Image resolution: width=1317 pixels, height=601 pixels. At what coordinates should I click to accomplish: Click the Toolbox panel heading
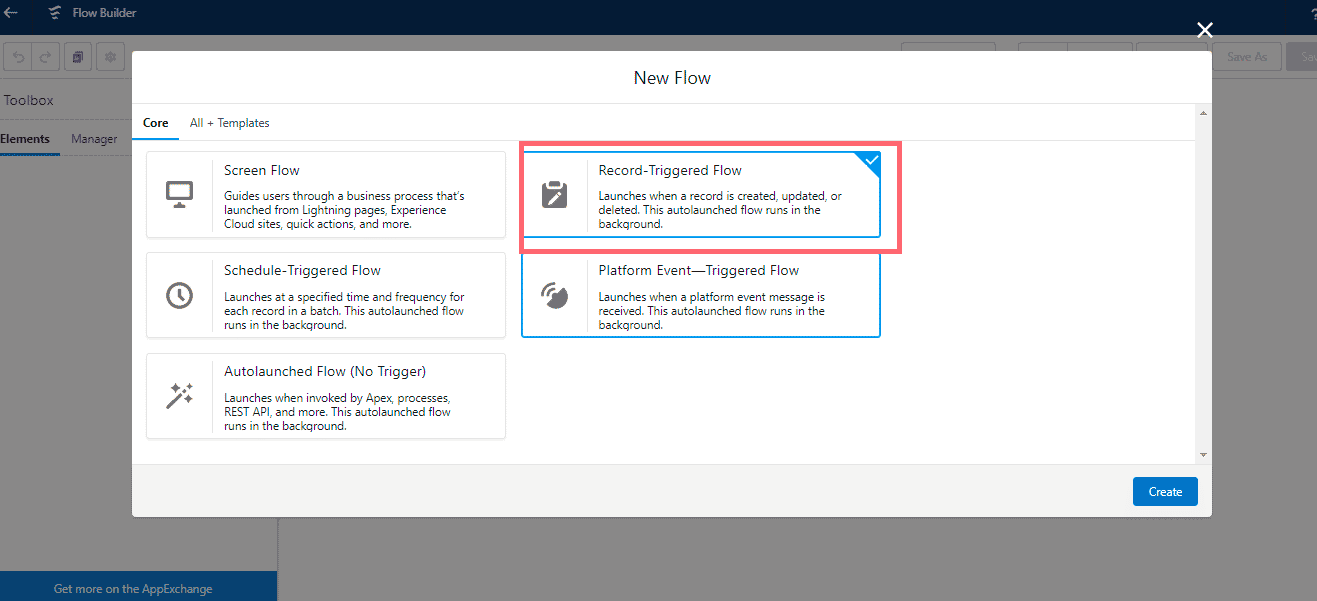click(x=28, y=100)
